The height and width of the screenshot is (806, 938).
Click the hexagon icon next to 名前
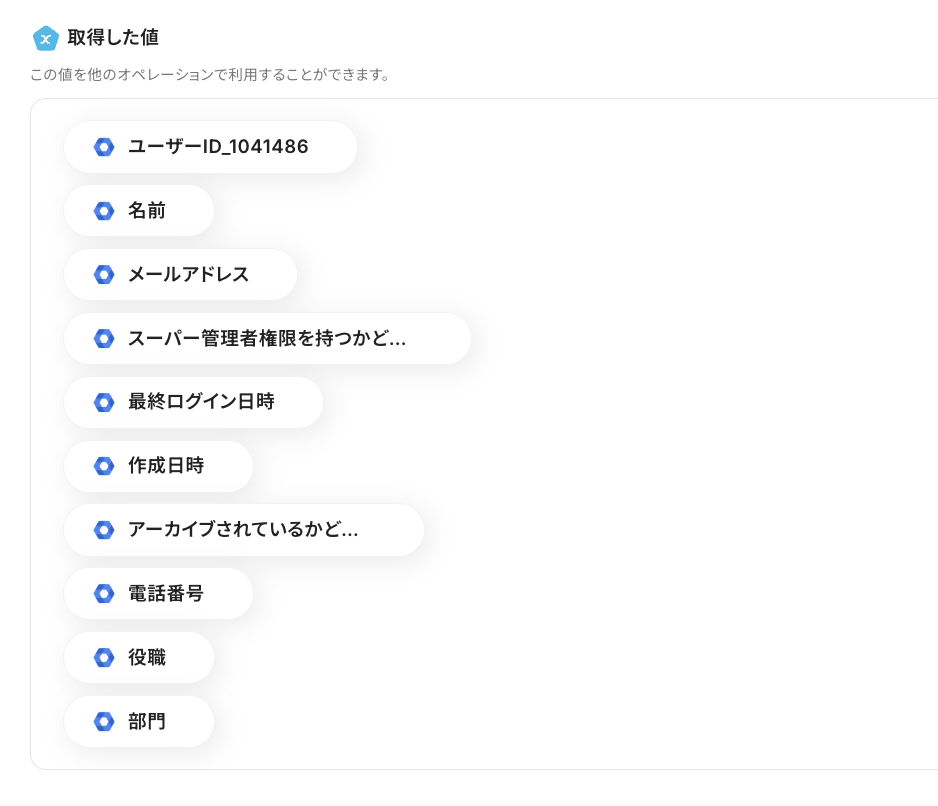(104, 211)
